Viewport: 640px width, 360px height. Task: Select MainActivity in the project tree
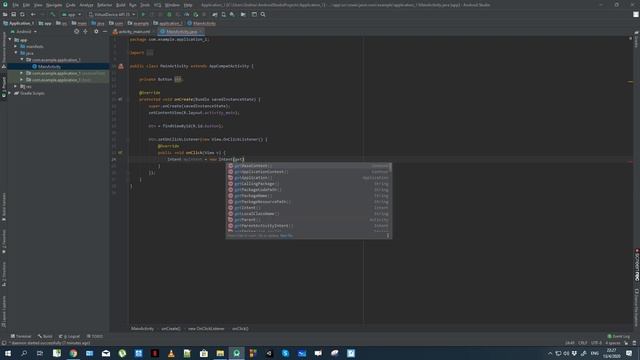click(x=49, y=67)
